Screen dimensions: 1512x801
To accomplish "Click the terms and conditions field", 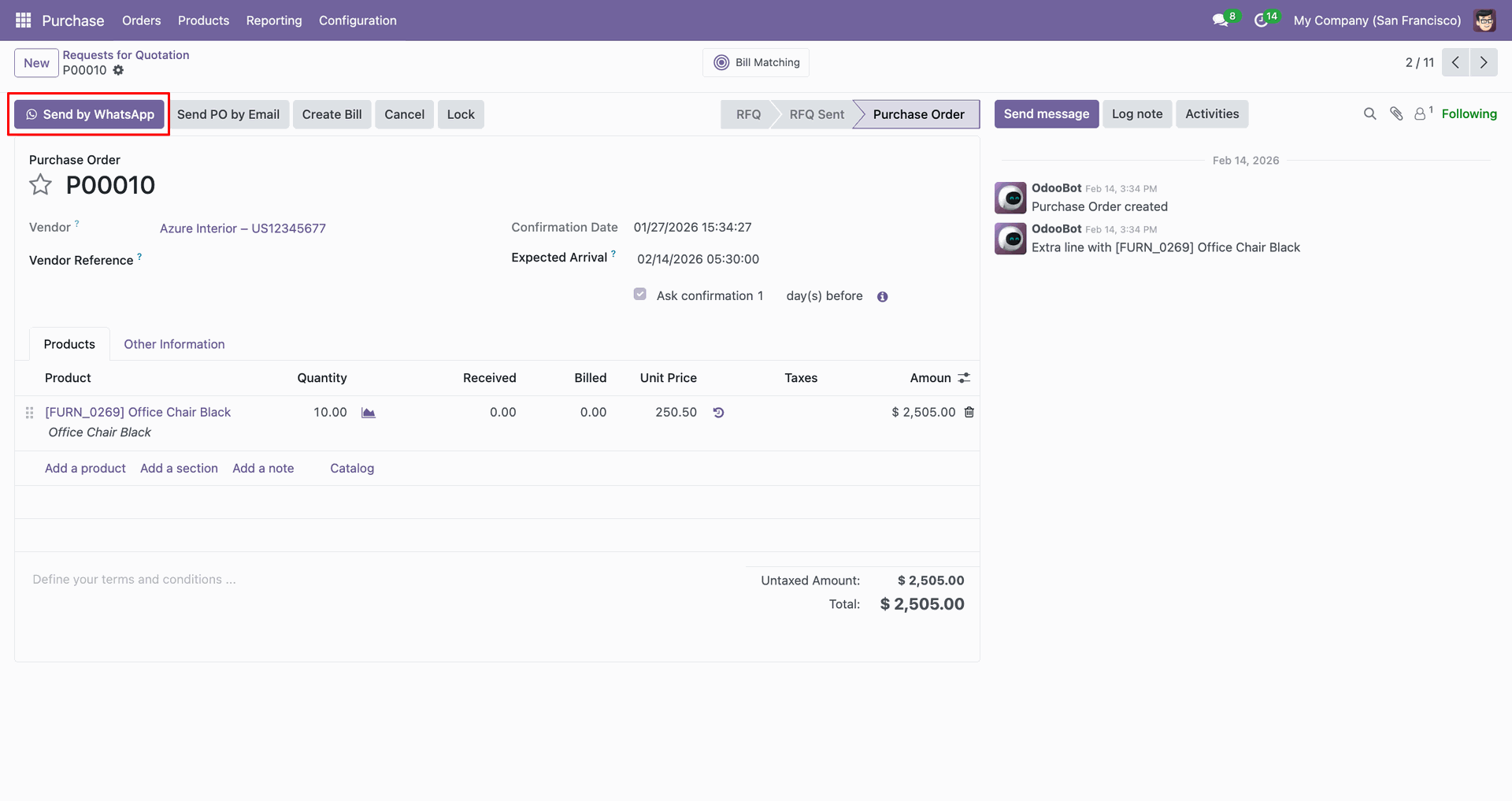I will click(x=378, y=580).
